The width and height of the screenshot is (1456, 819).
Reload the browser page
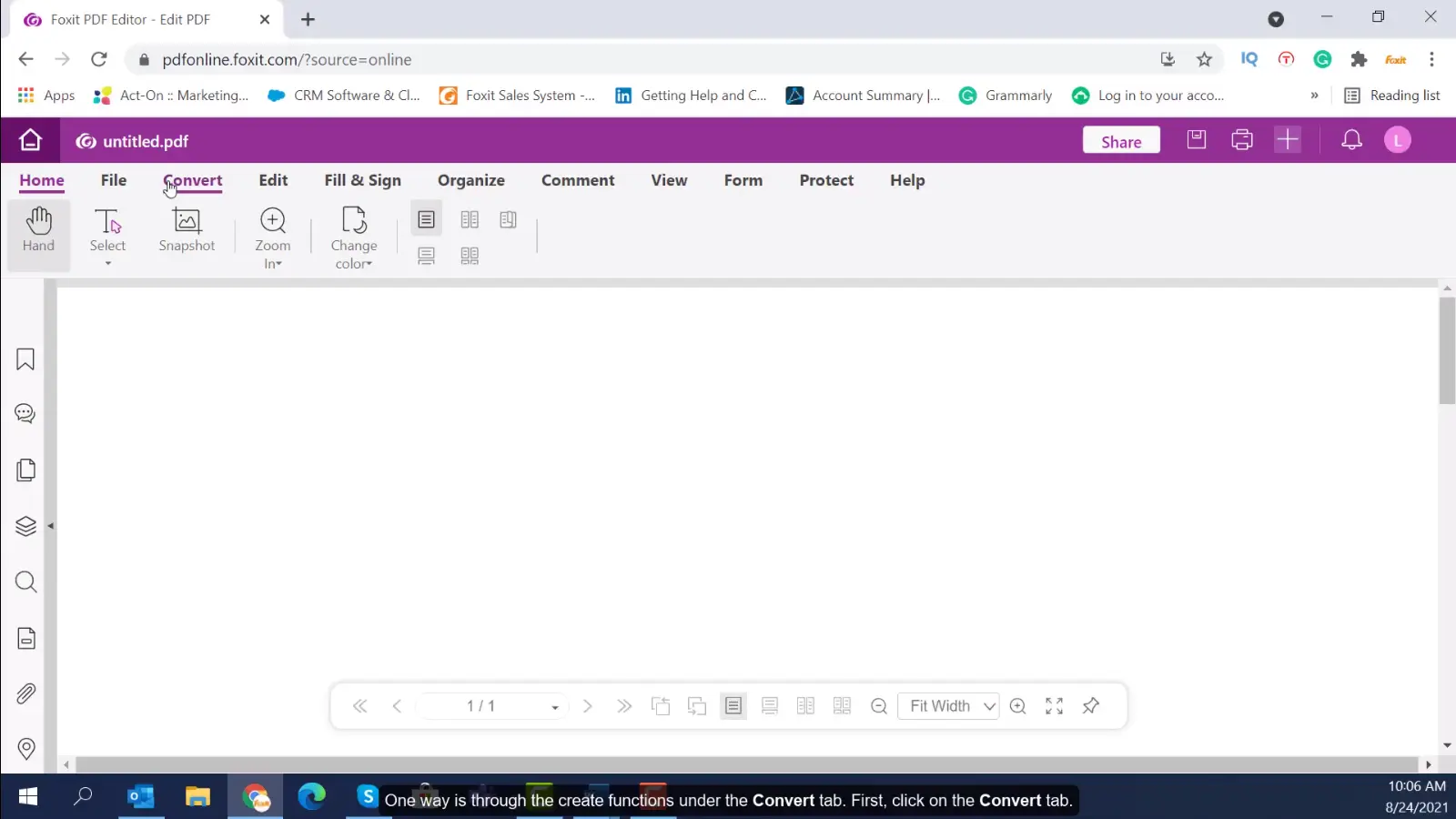point(98,60)
